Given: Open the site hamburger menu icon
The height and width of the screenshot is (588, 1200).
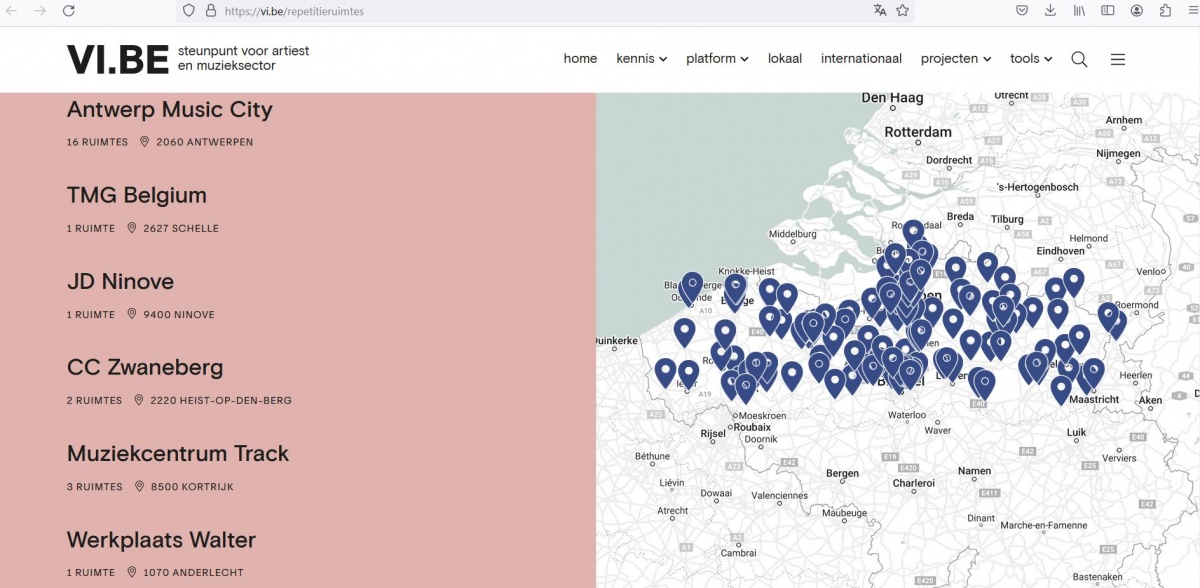Looking at the screenshot, I should click(1118, 59).
